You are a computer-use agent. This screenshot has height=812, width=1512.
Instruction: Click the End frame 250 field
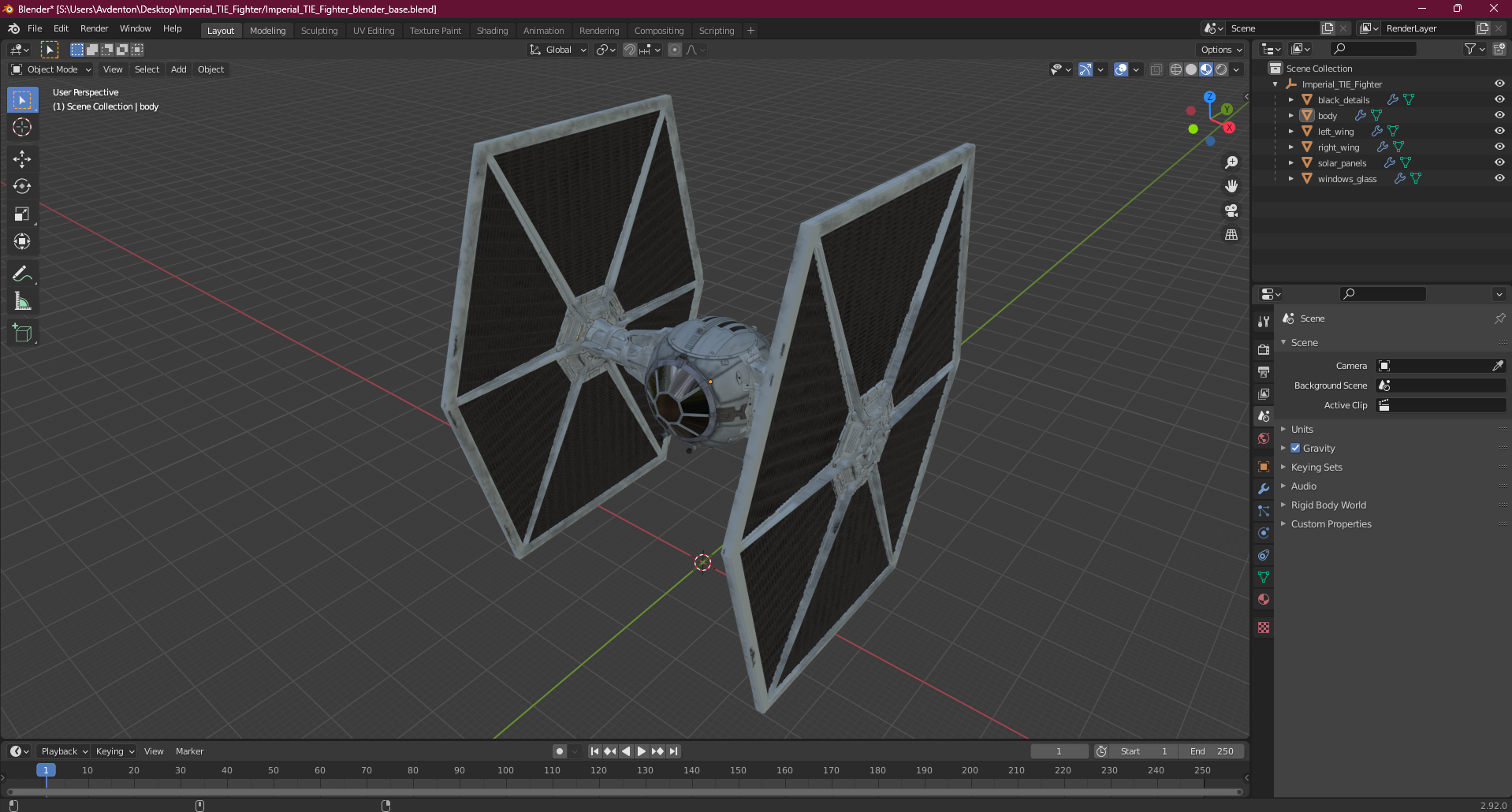click(1212, 751)
